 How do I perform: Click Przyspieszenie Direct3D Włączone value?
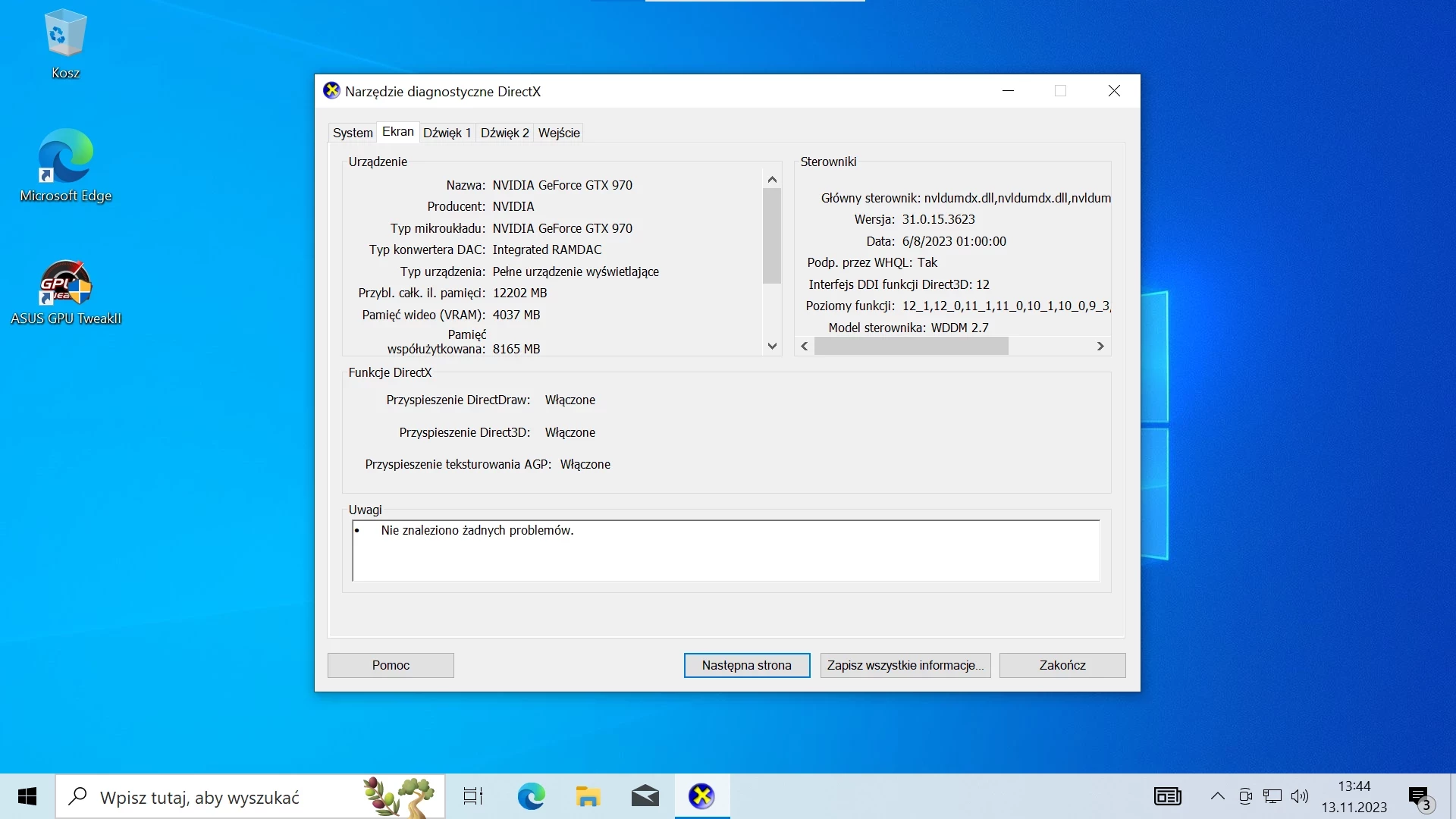[570, 432]
